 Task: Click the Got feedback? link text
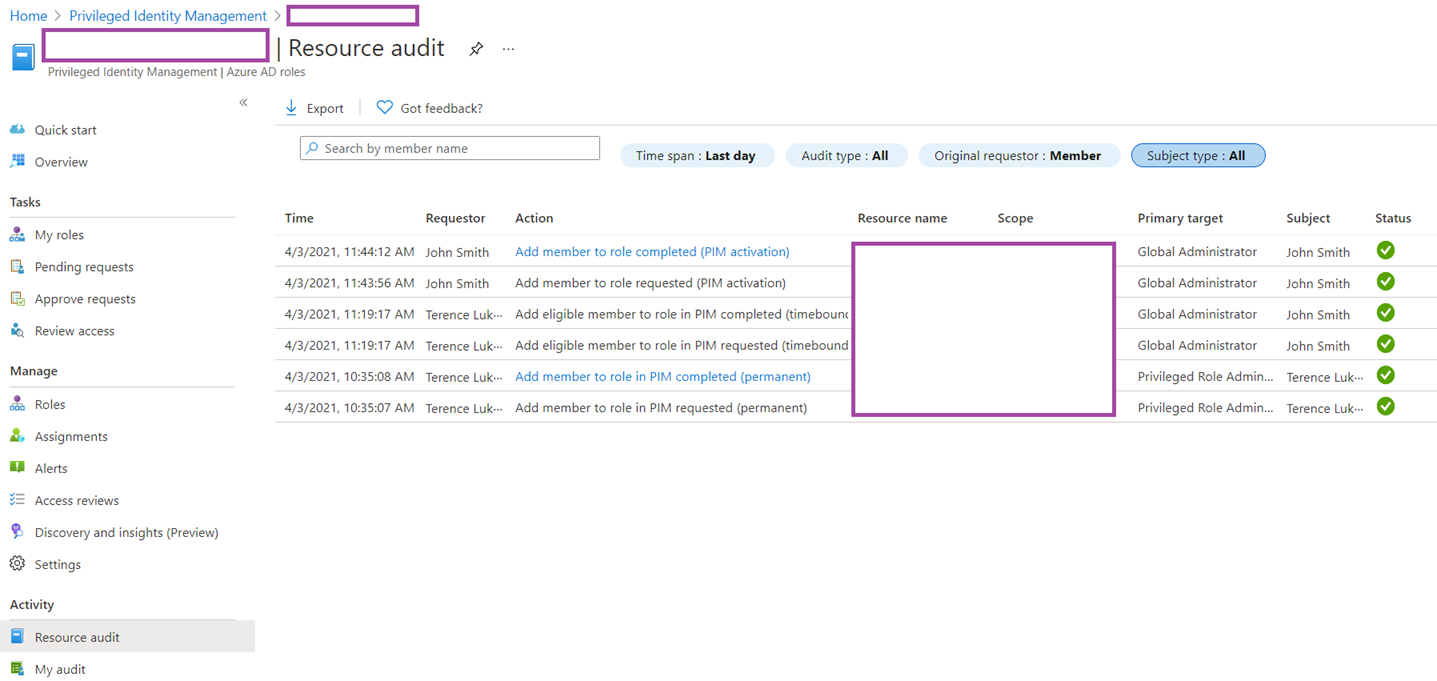pos(441,108)
